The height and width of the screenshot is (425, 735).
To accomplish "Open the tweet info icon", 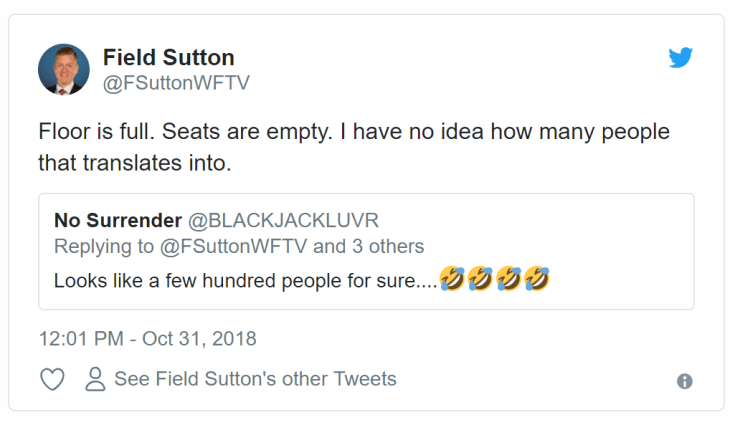I will [685, 381].
